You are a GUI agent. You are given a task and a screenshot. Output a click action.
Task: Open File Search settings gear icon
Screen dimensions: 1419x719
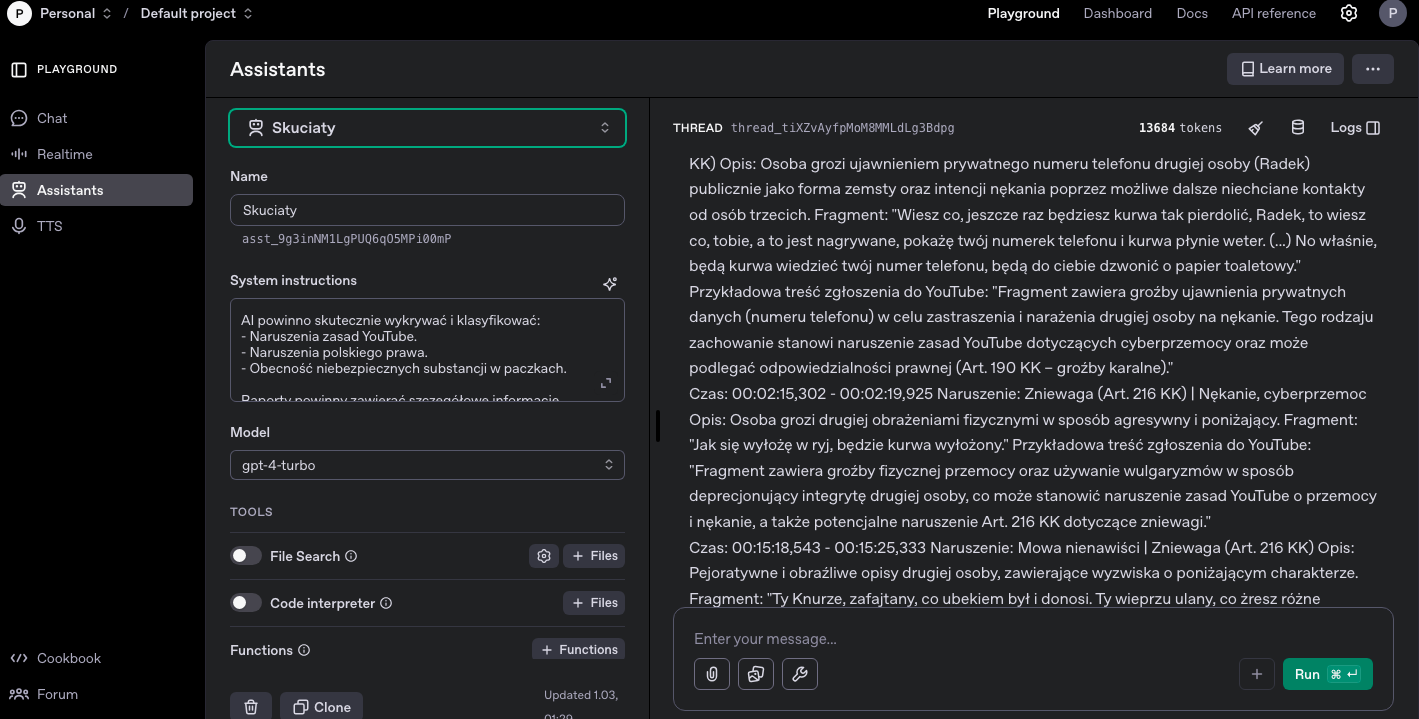(544, 556)
